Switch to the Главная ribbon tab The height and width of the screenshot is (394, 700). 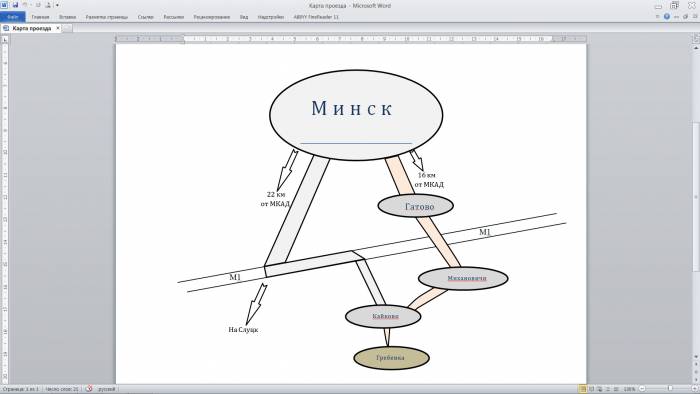pyautogui.click(x=40, y=17)
